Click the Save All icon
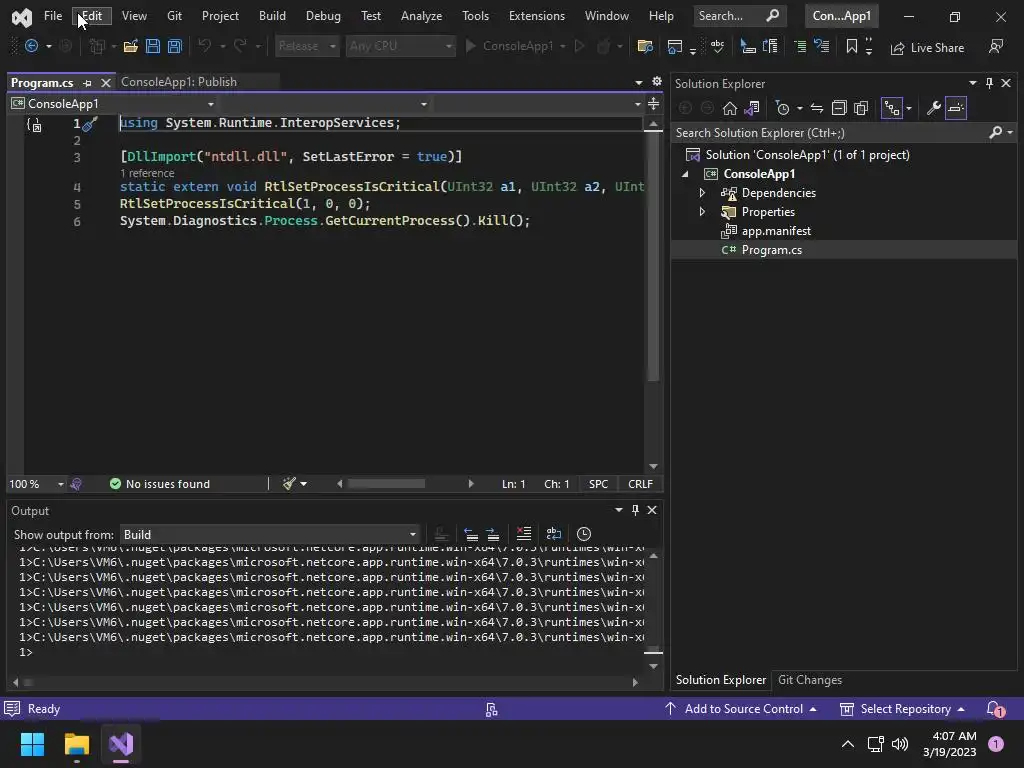This screenshot has width=1024, height=768. tap(175, 46)
